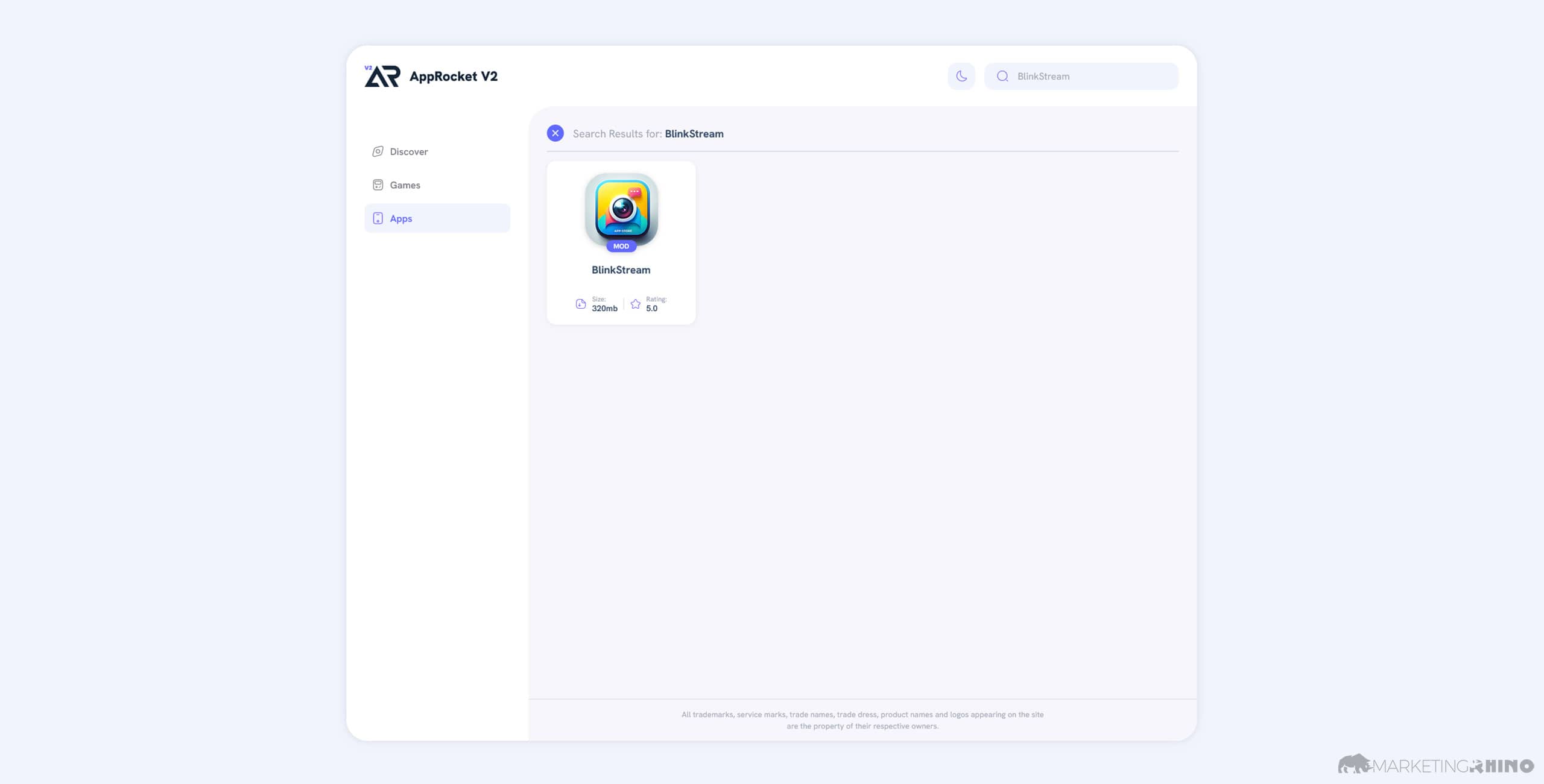Click the 5.0 rating value

pyautogui.click(x=651, y=308)
